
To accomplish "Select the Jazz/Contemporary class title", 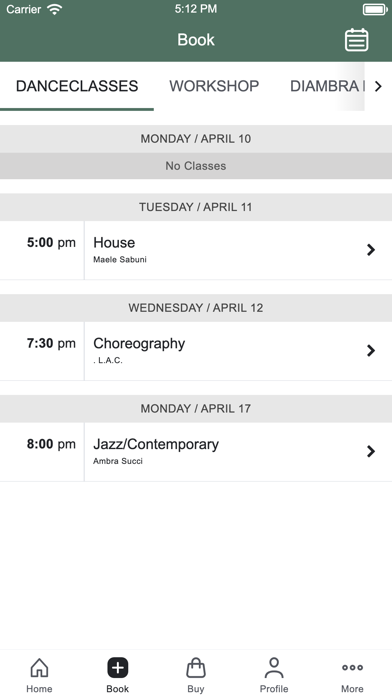I will (x=156, y=444).
